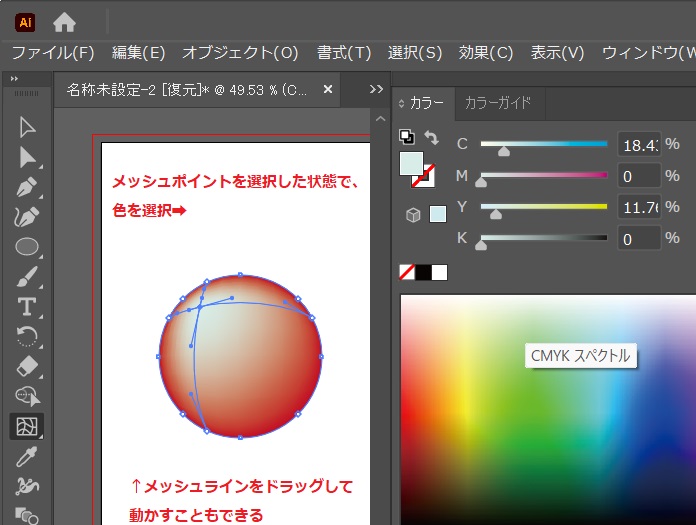
Task: Choose the Pen tool
Action: [x=27, y=187]
